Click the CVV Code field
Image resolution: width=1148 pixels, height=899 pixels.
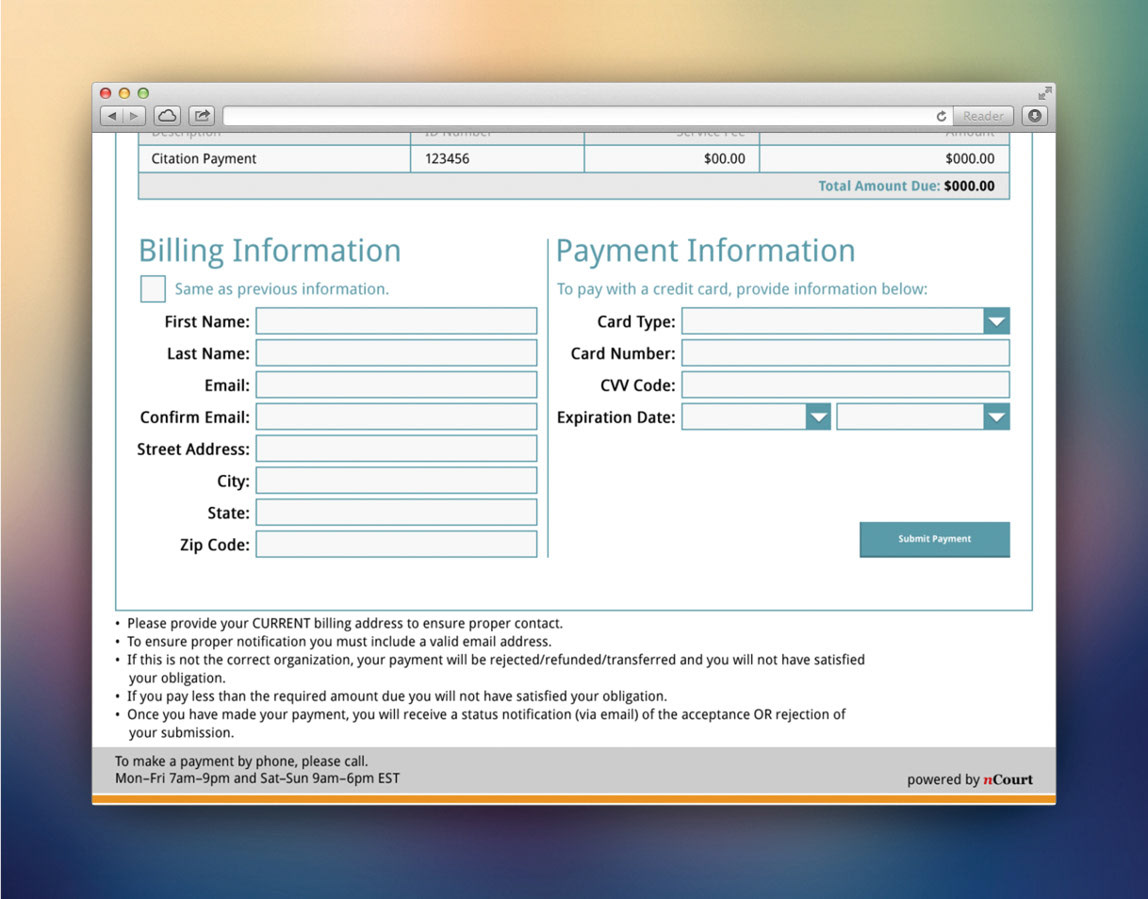(846, 385)
